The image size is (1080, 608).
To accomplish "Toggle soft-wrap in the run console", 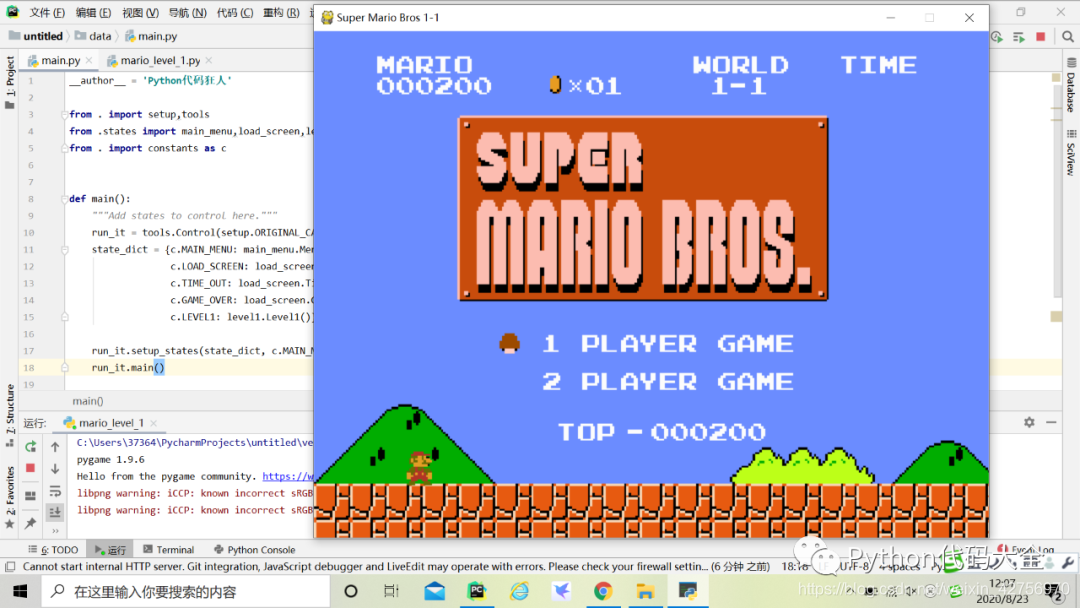I will 55,492.
